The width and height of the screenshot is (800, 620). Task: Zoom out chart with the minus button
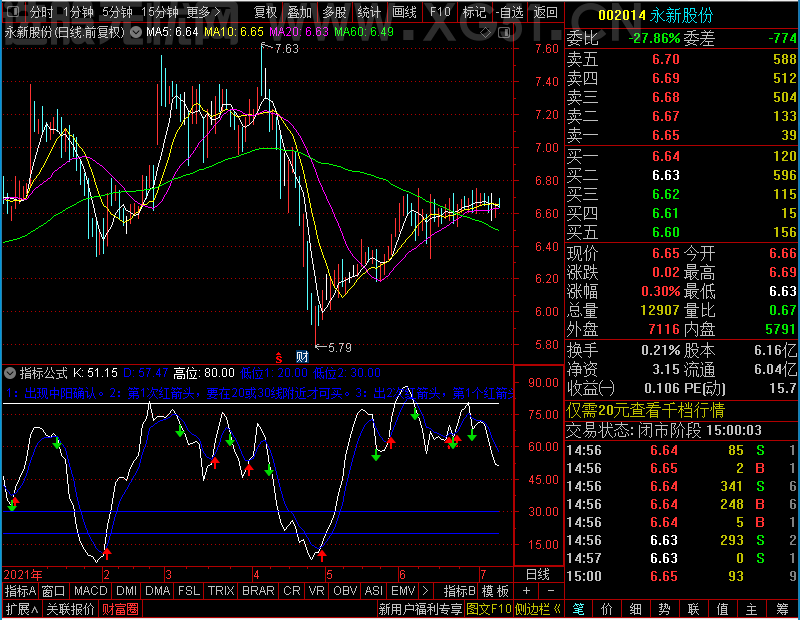551,591
